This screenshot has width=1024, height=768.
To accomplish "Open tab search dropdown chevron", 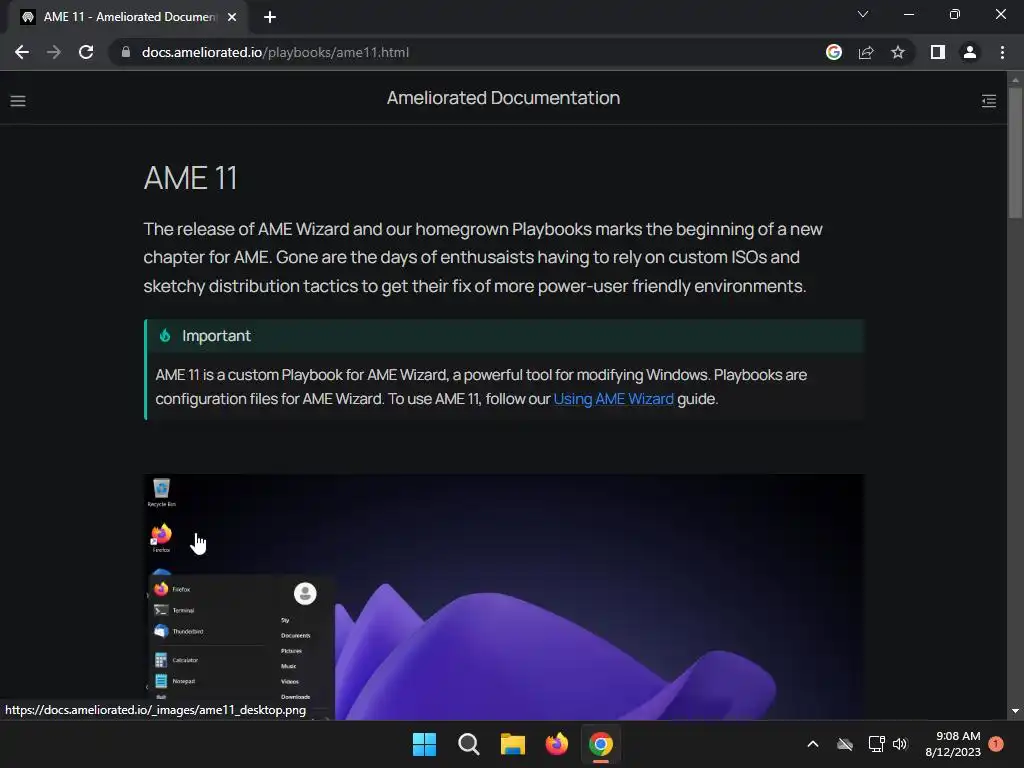I will pos(863,14).
